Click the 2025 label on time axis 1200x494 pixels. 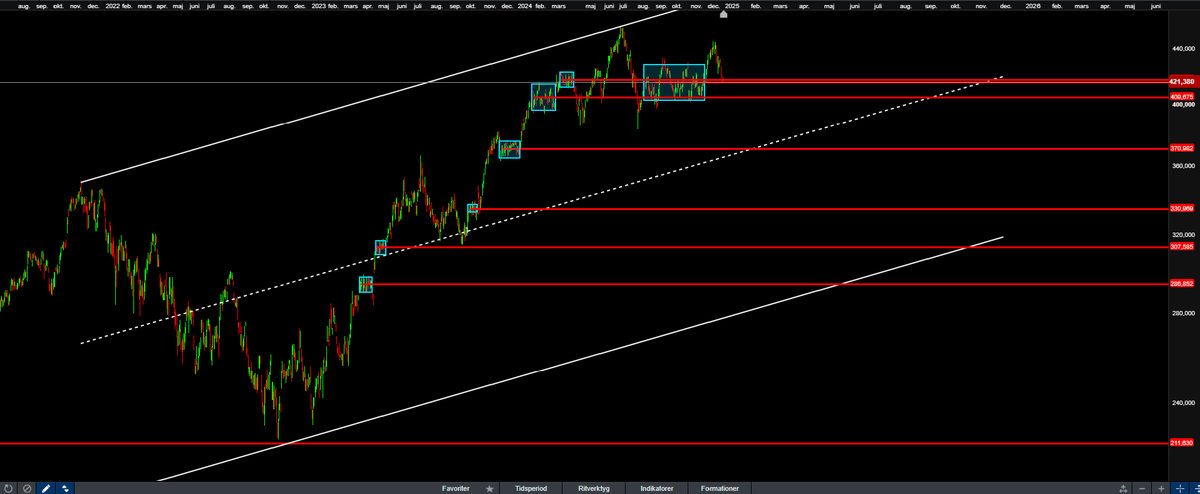(x=732, y=5)
